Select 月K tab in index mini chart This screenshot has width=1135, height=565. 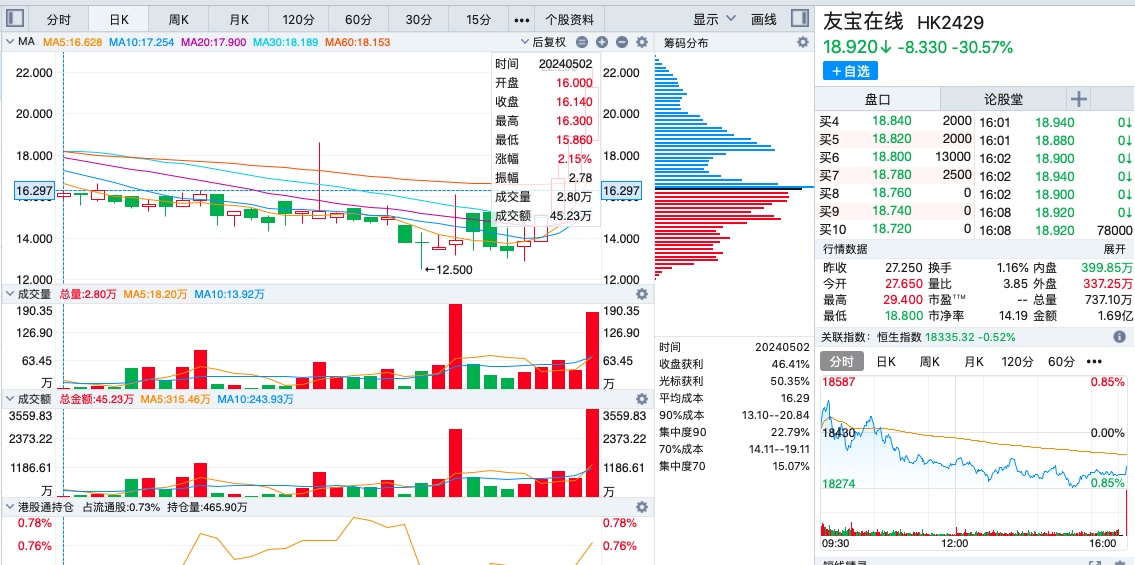pyautogui.click(x=973, y=362)
